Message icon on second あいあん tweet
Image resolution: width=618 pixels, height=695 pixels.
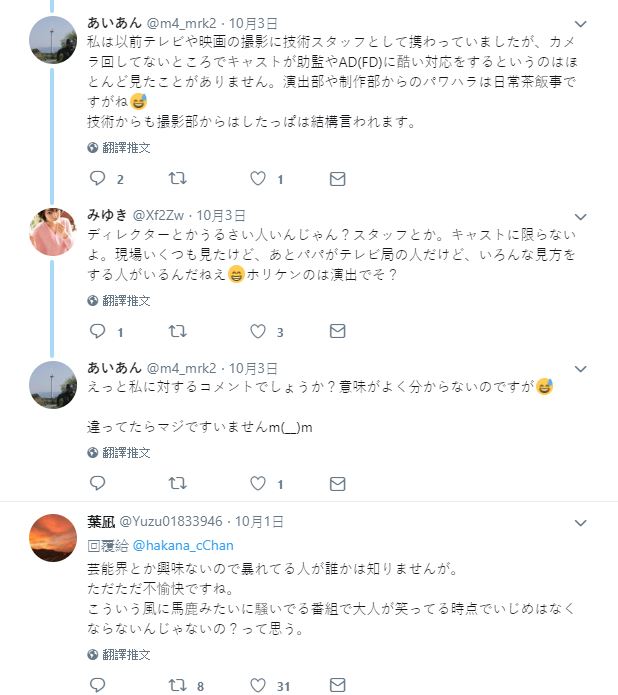[337, 483]
